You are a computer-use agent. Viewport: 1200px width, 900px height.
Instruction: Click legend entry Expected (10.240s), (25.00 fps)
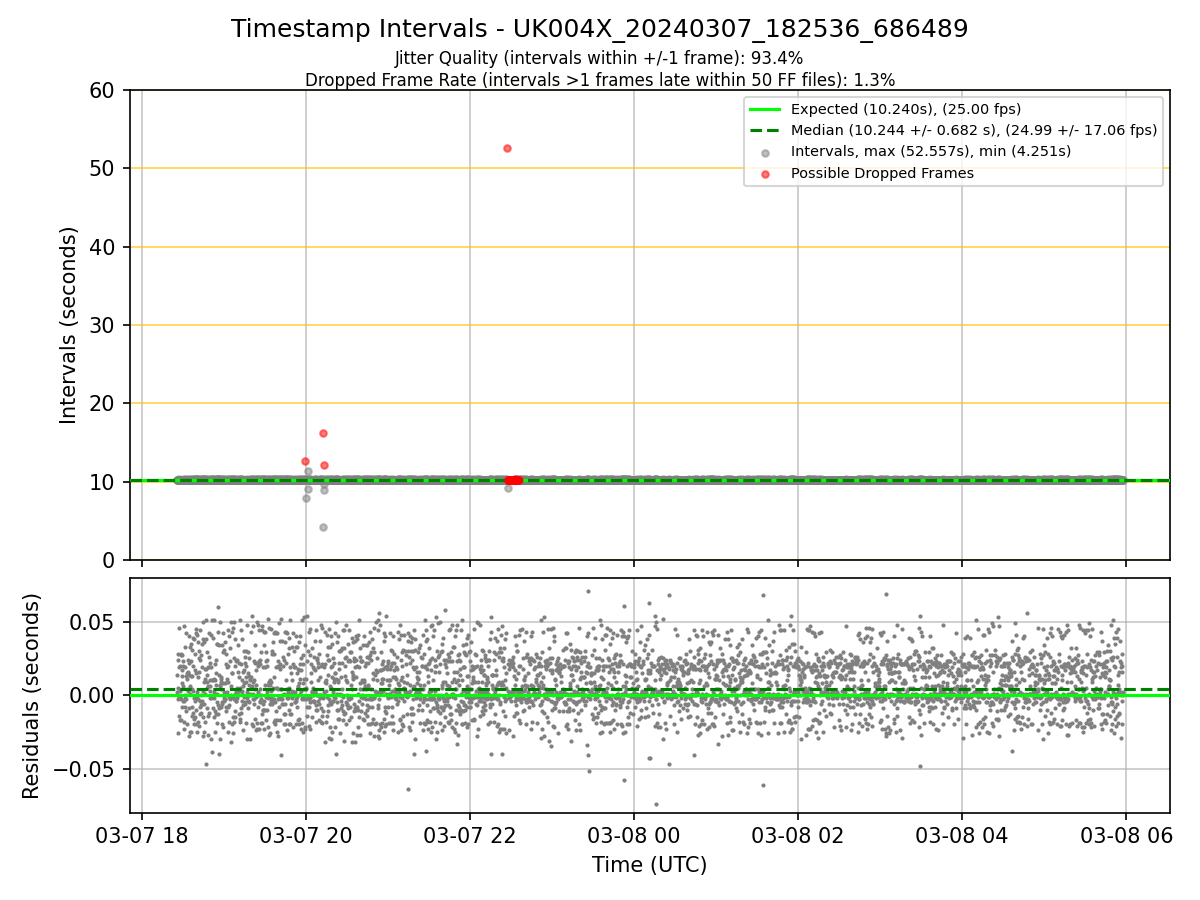[x=906, y=109]
